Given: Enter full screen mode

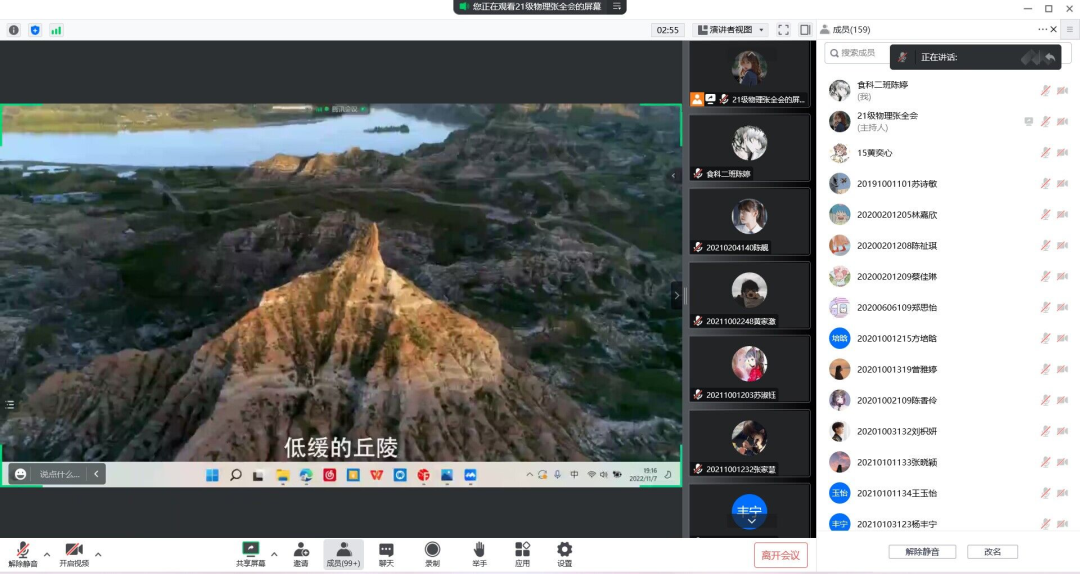Looking at the screenshot, I should pos(783,30).
